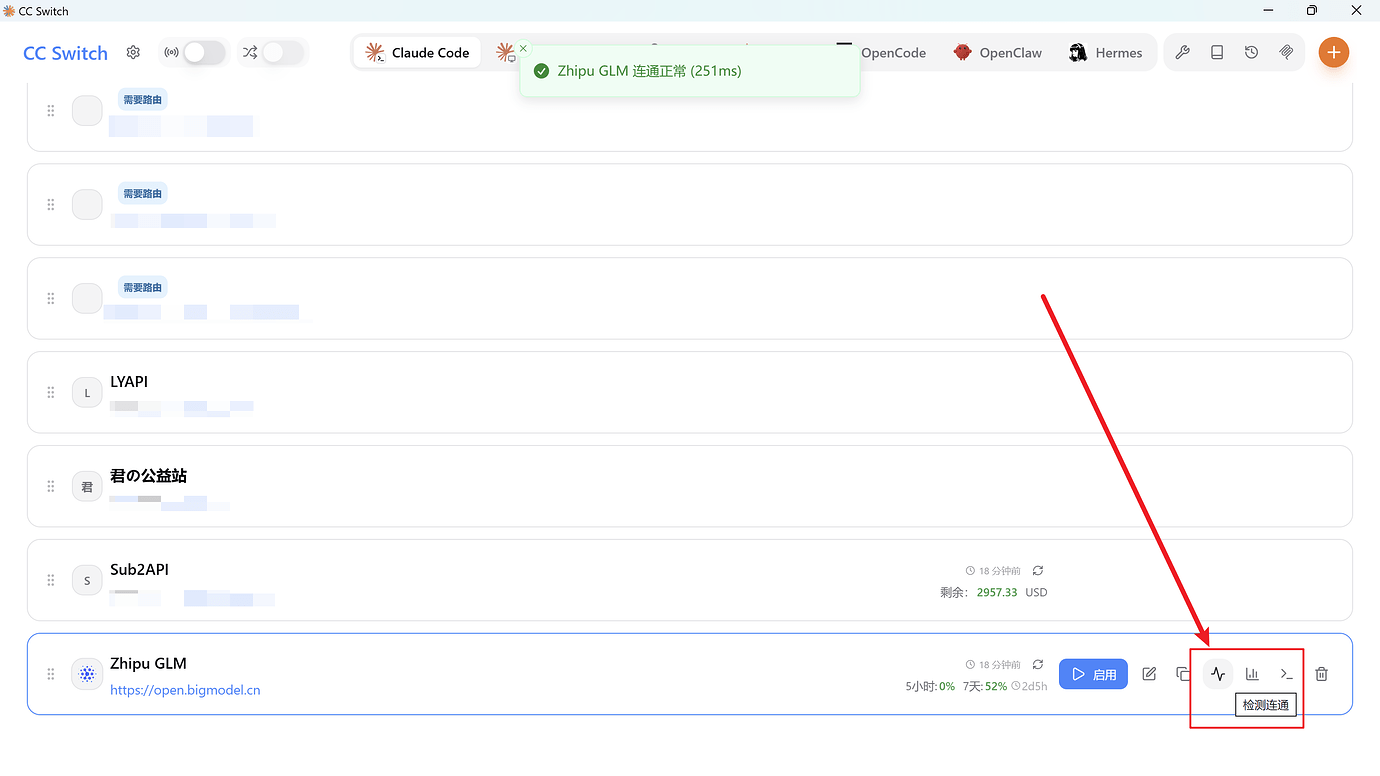Toggle the proxy switch next to the broadcast icon
This screenshot has width=1380, height=776.
point(204,53)
